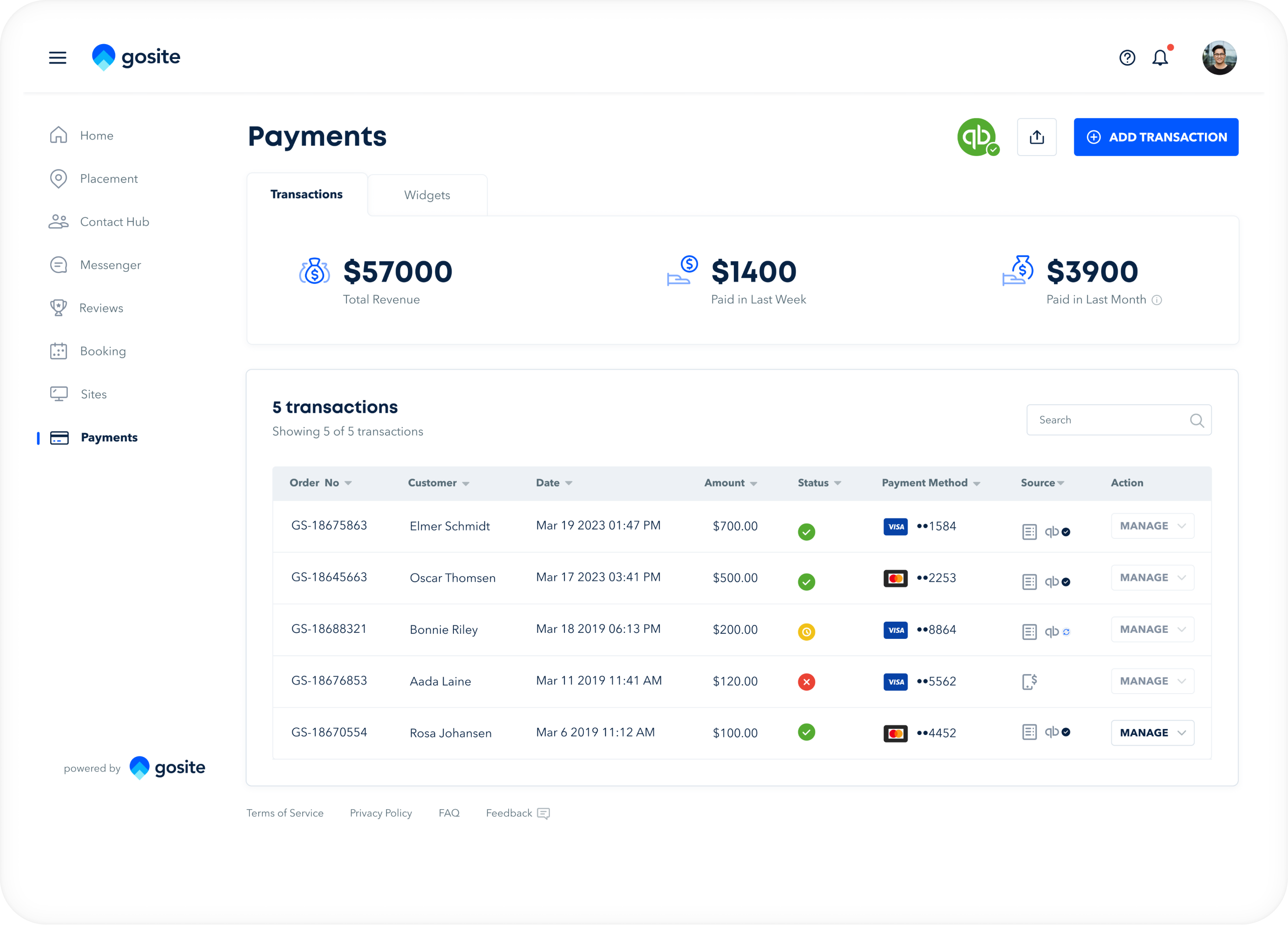
Task: Click the export/upload icon next to Add Transaction
Action: pos(1036,137)
